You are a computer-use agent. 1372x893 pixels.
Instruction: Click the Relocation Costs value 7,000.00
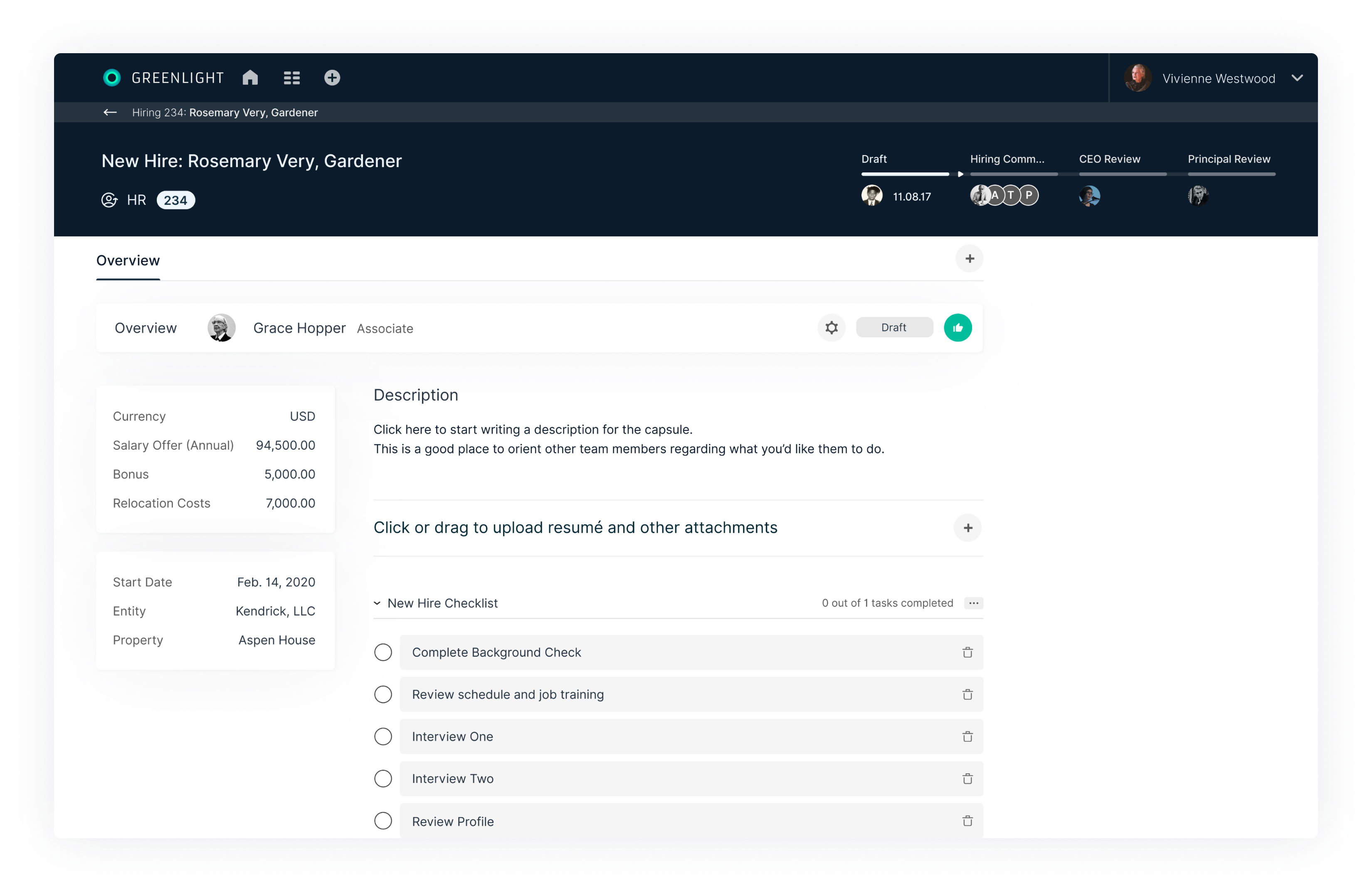point(290,503)
